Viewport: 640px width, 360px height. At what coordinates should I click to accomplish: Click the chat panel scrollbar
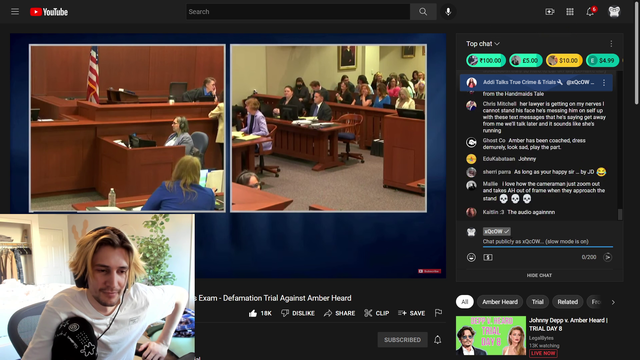click(620, 214)
